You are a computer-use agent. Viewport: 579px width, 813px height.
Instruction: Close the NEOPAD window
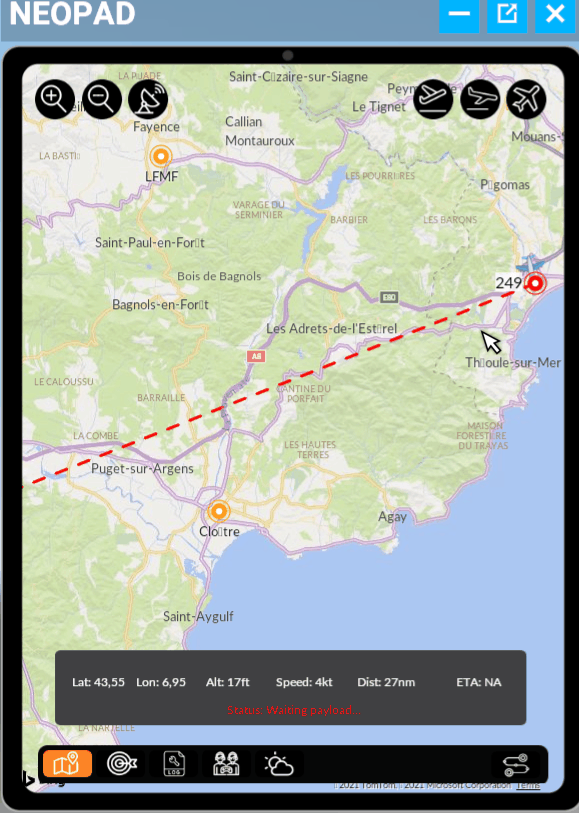tap(555, 15)
